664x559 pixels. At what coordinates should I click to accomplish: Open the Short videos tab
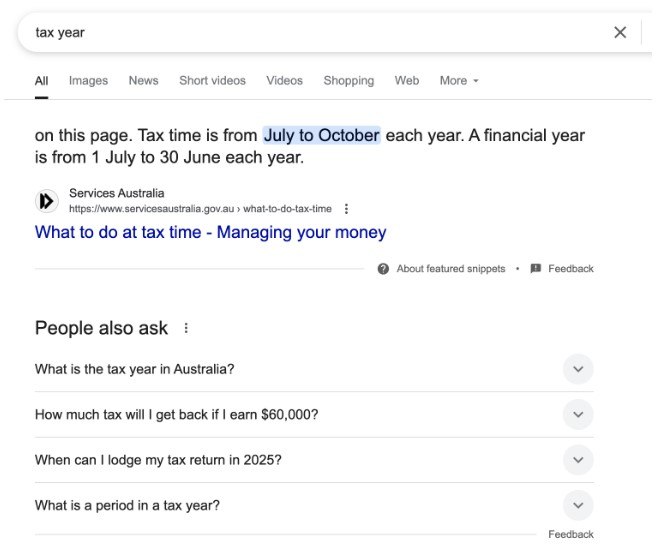pyautogui.click(x=213, y=80)
